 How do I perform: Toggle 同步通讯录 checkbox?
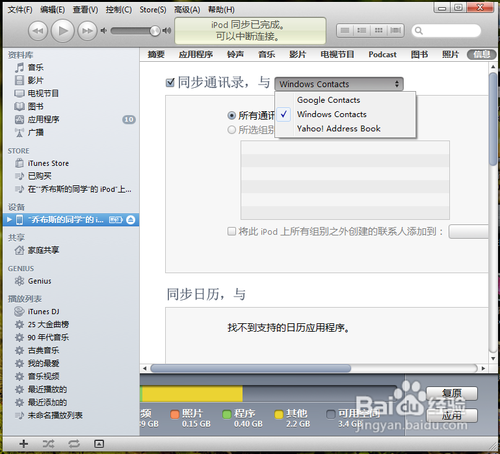click(170, 82)
